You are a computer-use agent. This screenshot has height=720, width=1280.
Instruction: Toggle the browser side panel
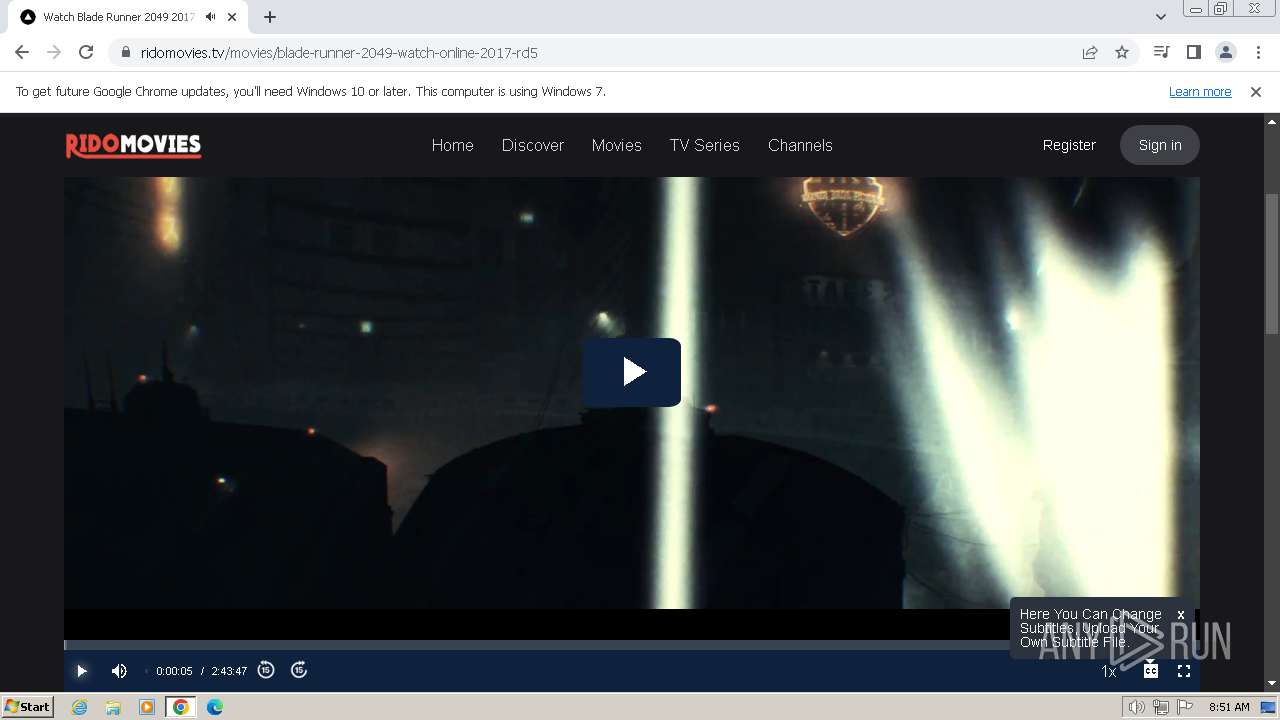(x=1193, y=52)
